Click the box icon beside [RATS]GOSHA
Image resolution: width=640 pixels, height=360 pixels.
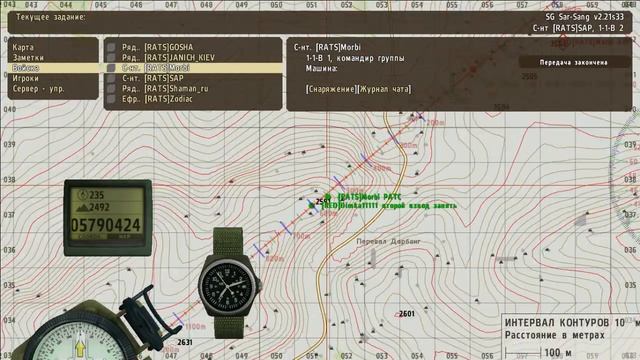(111, 47)
